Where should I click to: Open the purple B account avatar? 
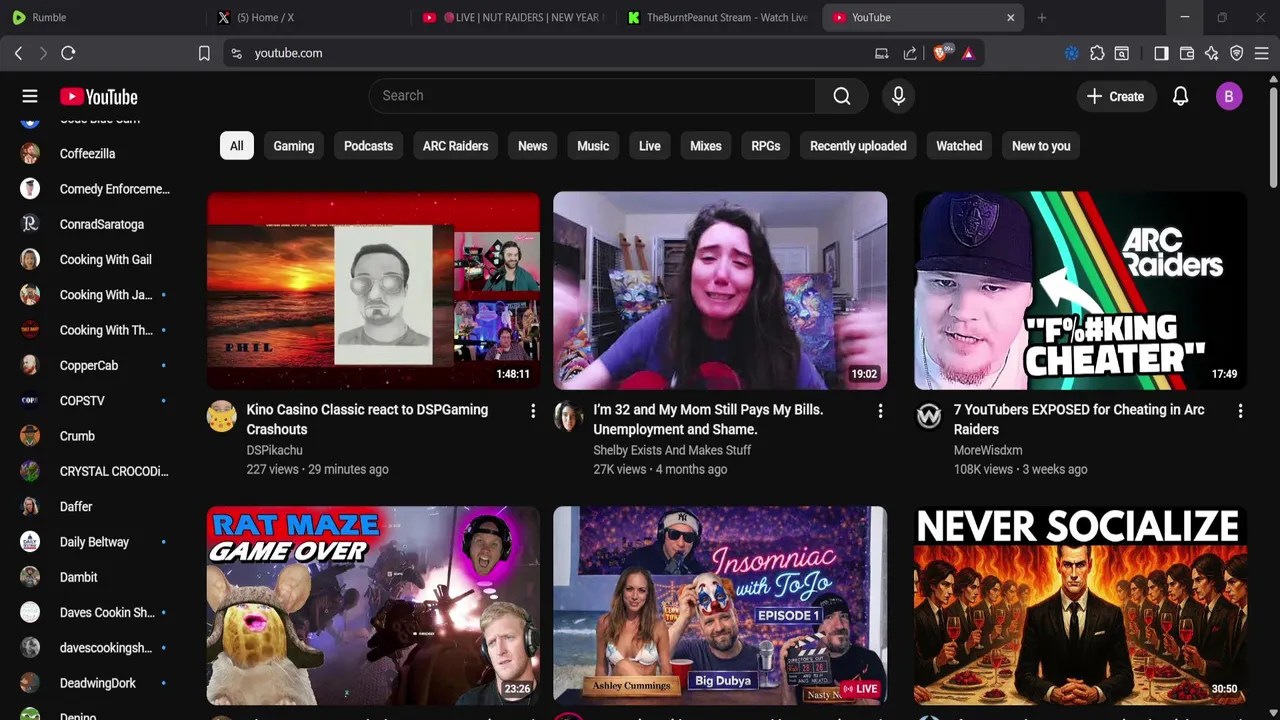(1229, 96)
